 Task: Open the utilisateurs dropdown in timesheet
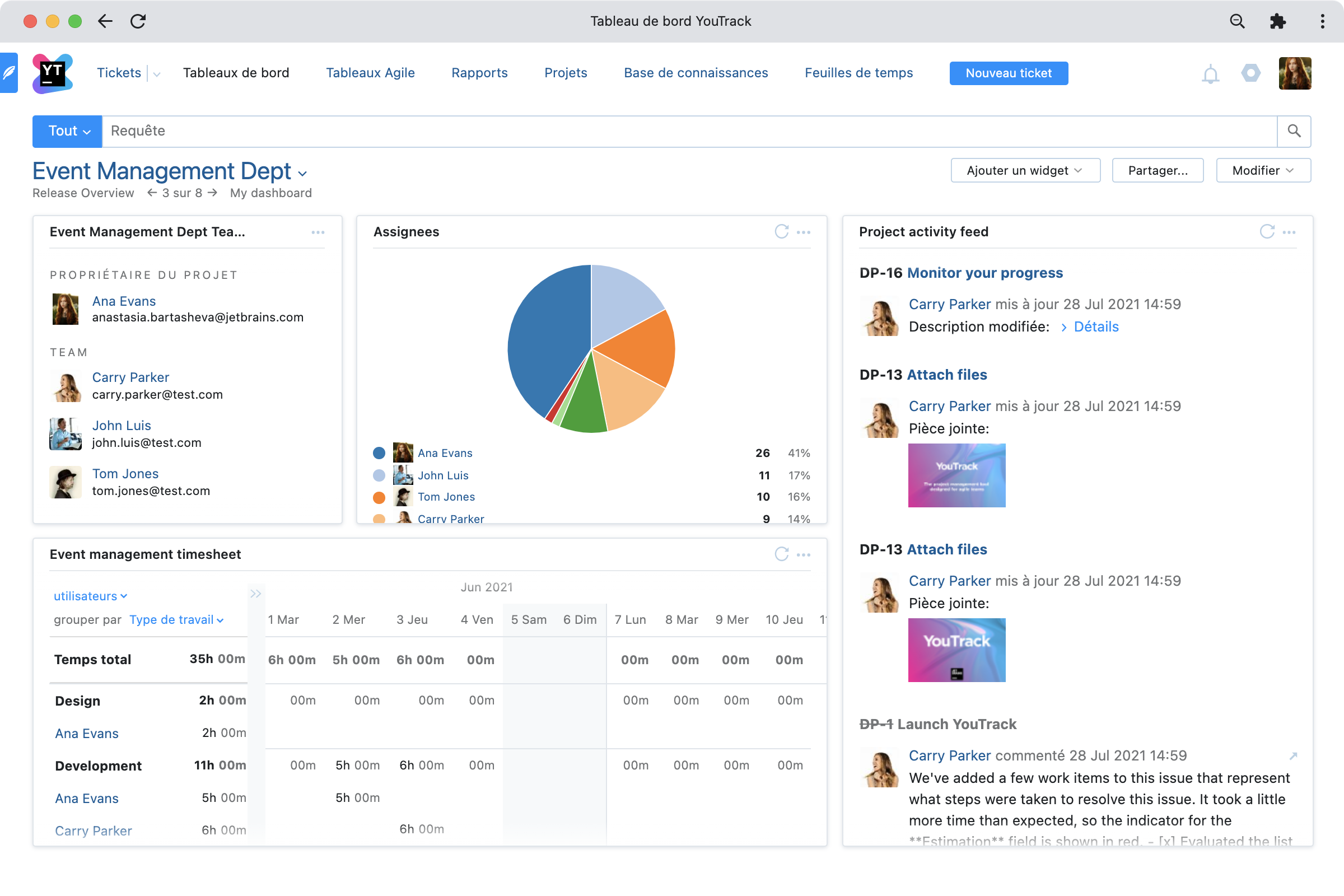point(90,596)
